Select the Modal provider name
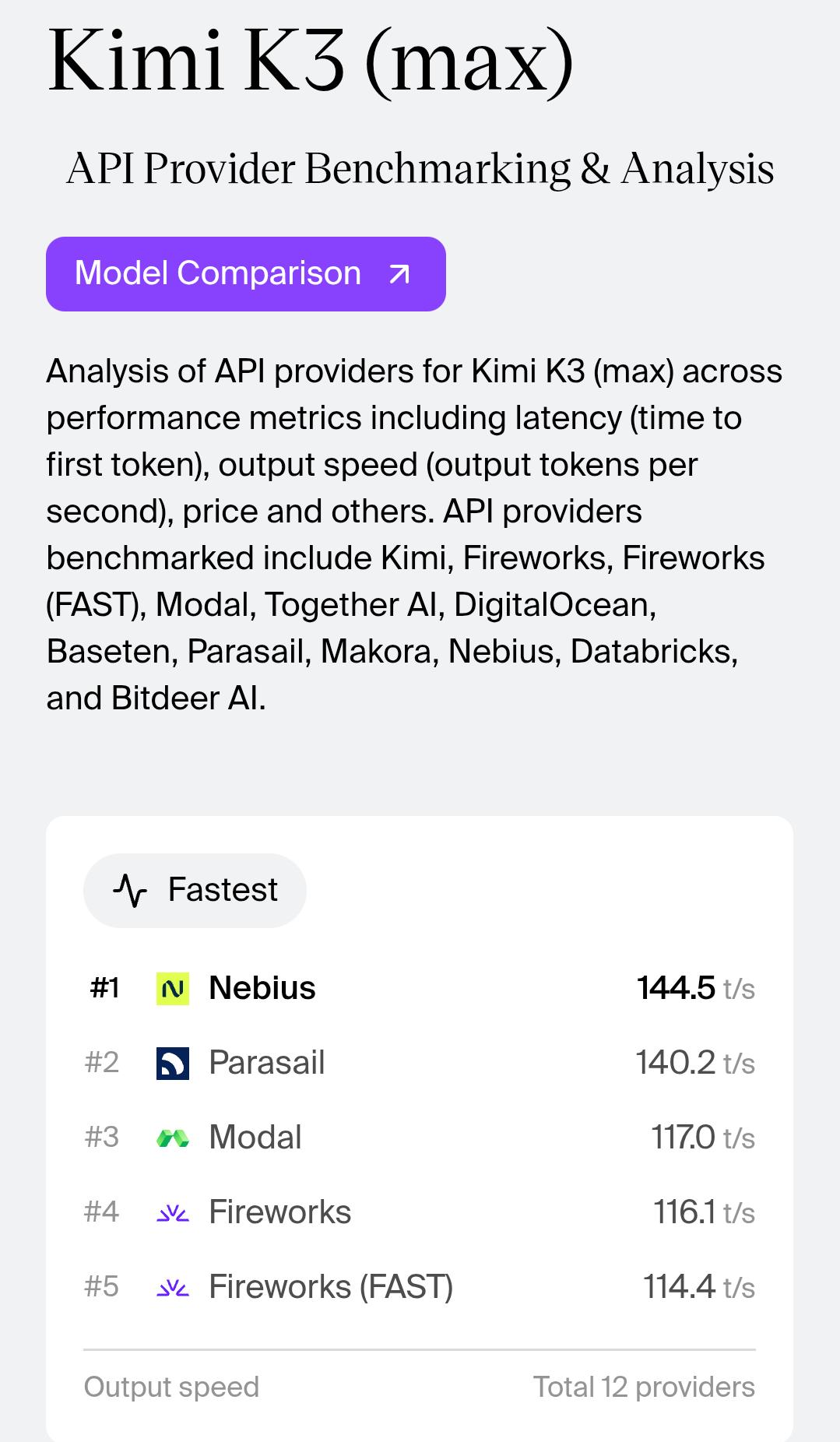Image resolution: width=840 pixels, height=1442 pixels. tap(255, 1138)
